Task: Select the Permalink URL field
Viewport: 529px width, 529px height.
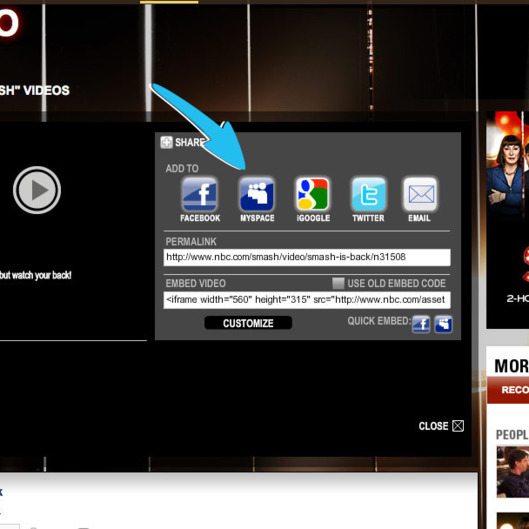Action: (307, 257)
